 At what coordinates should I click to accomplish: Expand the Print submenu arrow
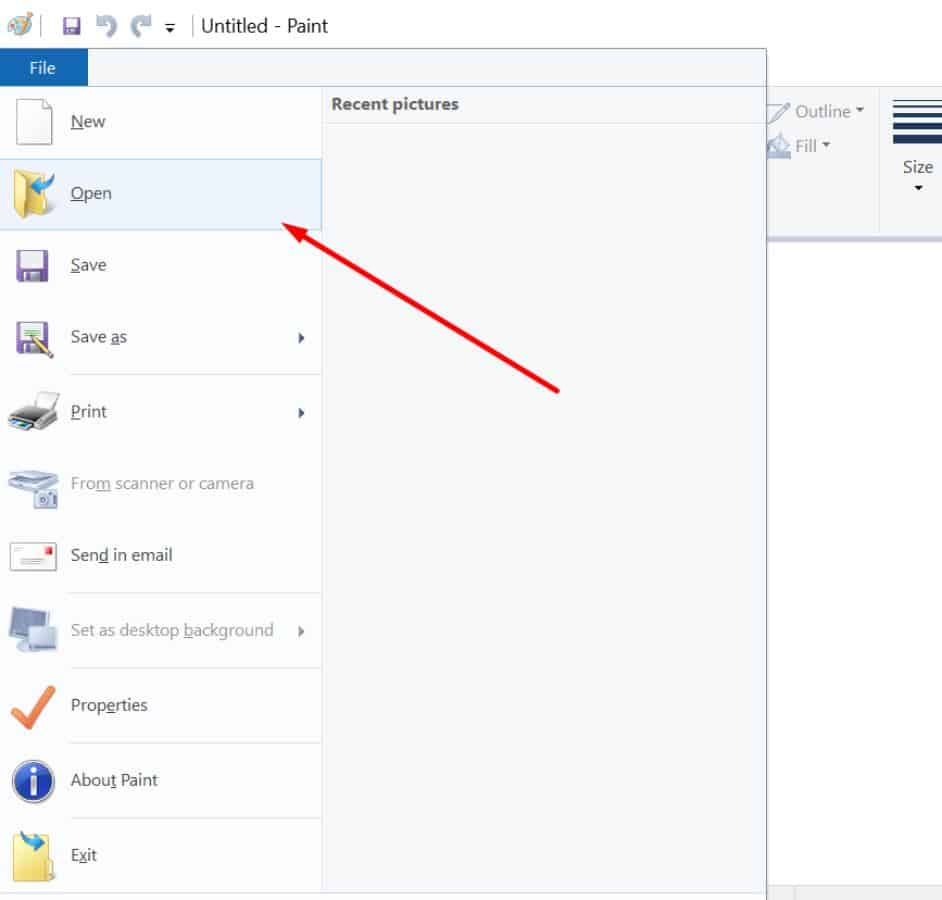coord(301,412)
